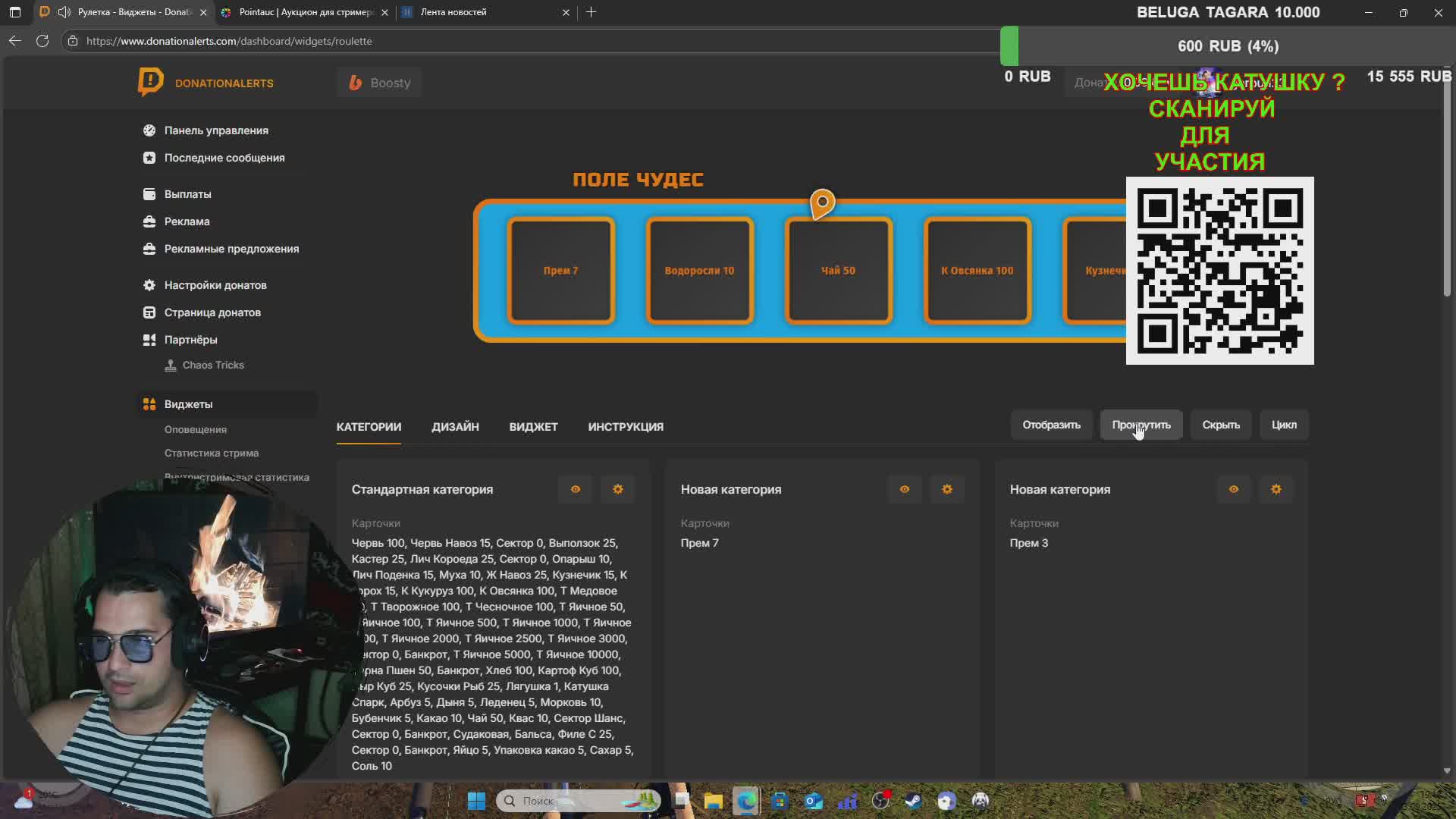This screenshot has width=1456, height=819.
Task: Open Рекламные предложения sidebar item
Action: (231, 249)
